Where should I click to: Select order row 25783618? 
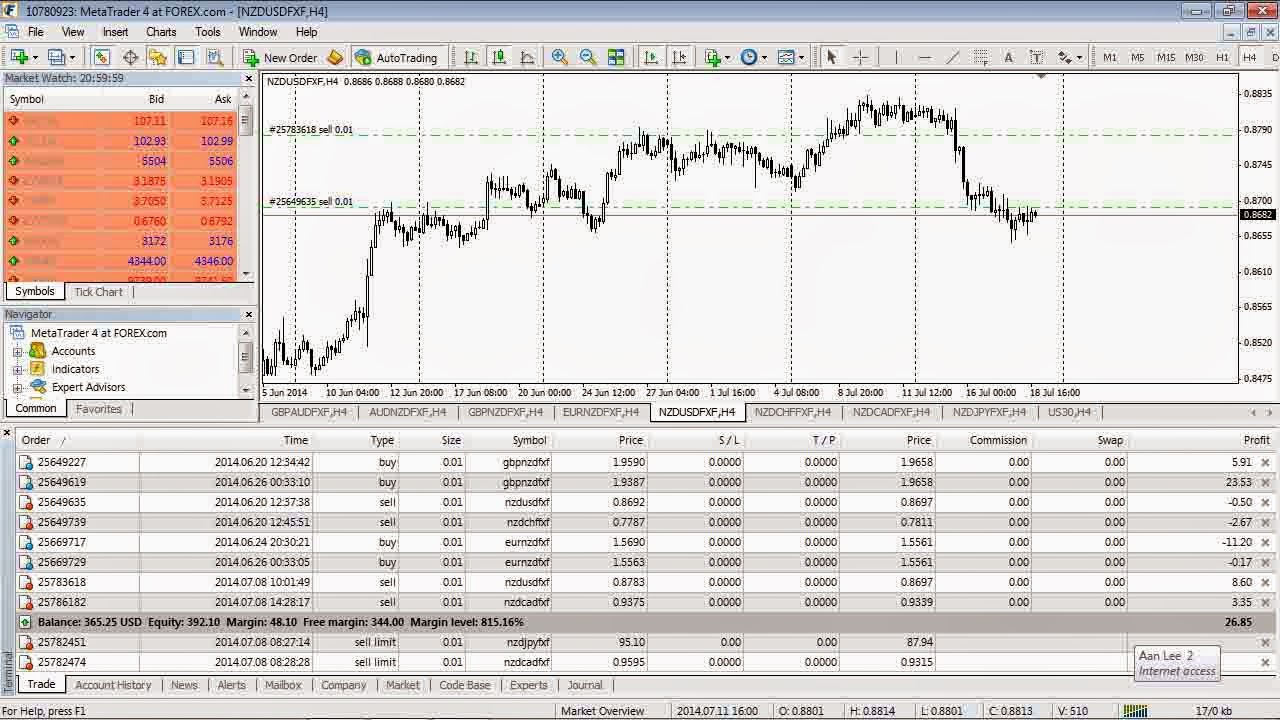click(645, 582)
